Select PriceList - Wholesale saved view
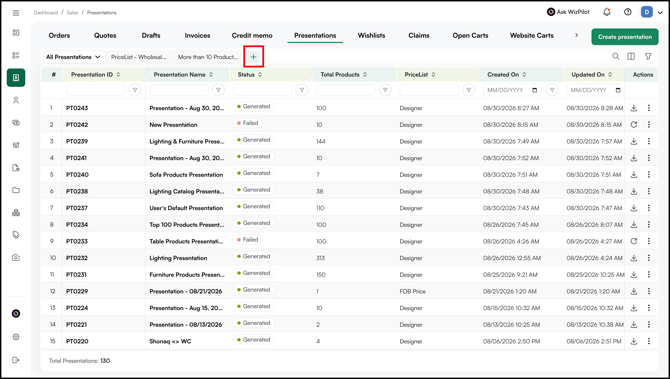The height and width of the screenshot is (379, 670). pyautogui.click(x=139, y=57)
